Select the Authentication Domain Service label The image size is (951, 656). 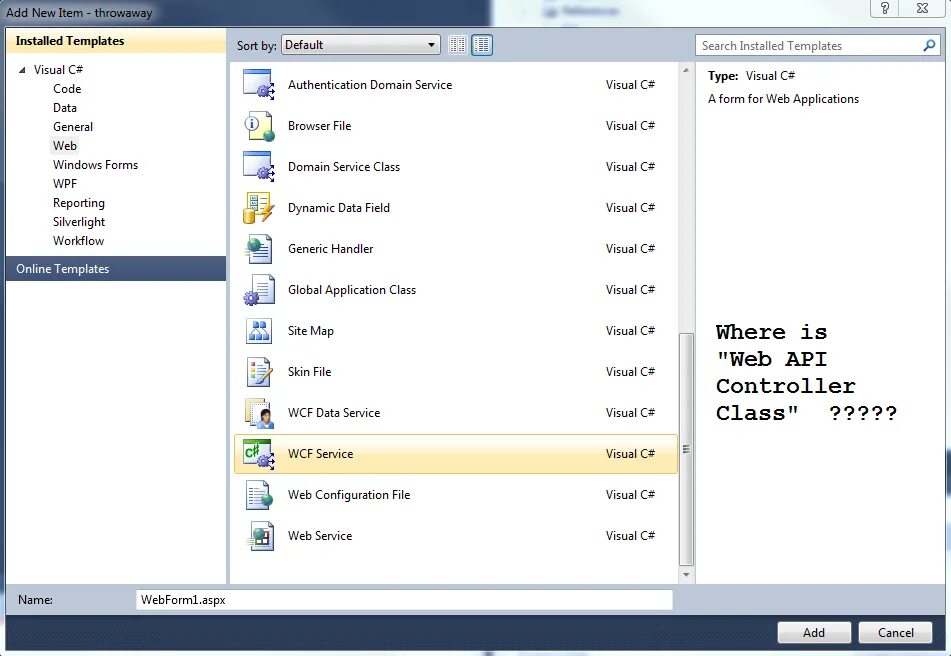[x=370, y=85]
